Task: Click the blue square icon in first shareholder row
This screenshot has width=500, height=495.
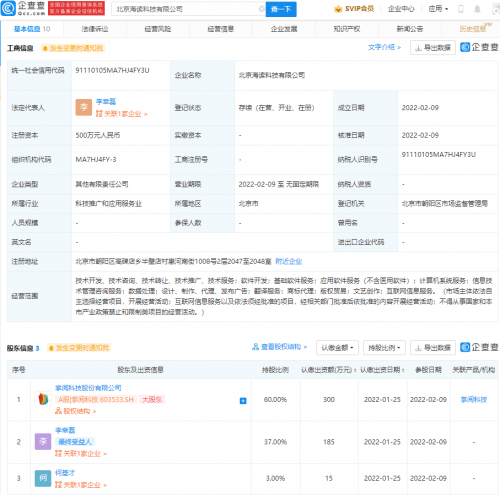Action: (243, 401)
